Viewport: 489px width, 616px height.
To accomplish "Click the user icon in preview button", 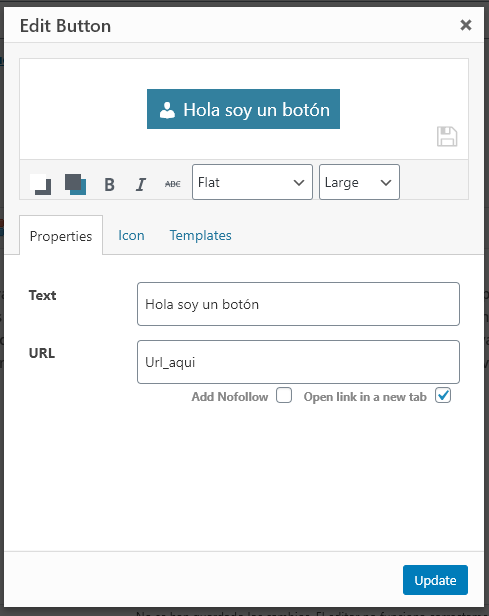I will (167, 110).
